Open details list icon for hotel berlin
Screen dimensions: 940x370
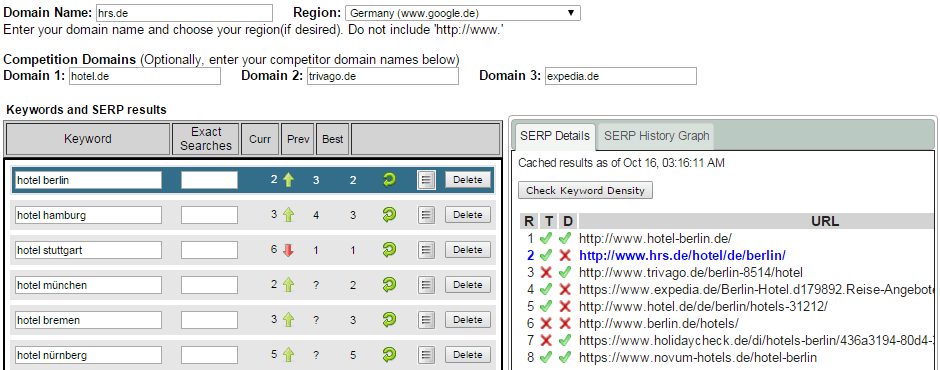point(426,180)
